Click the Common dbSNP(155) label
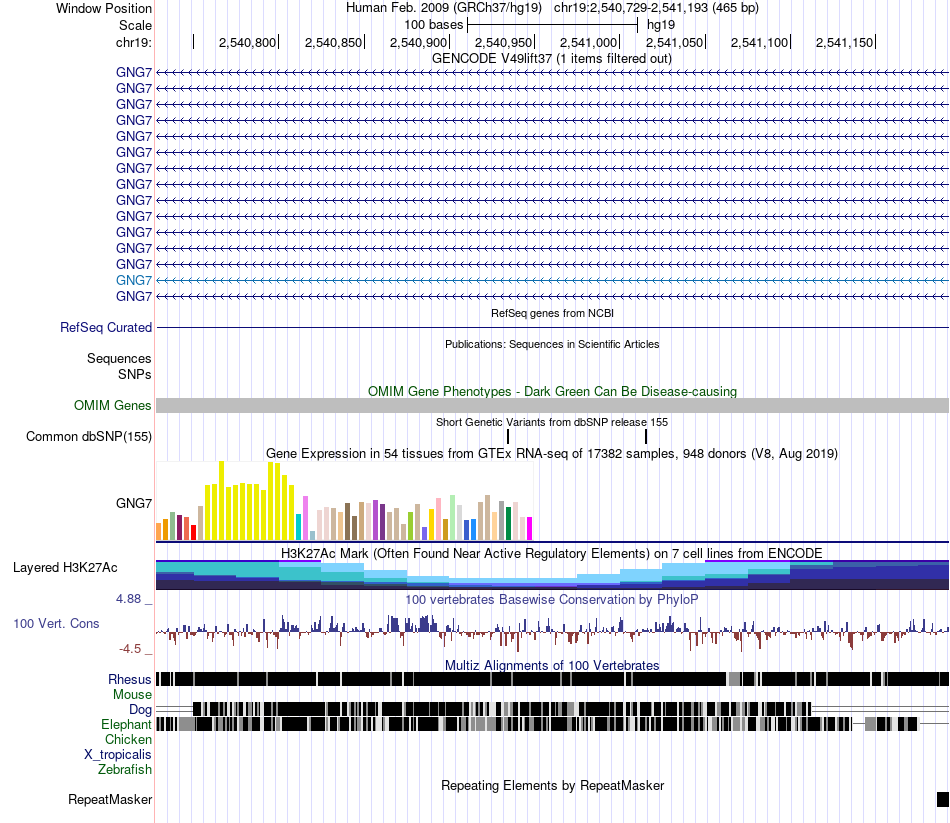Viewport: 950px width, 823px height. pos(88,436)
